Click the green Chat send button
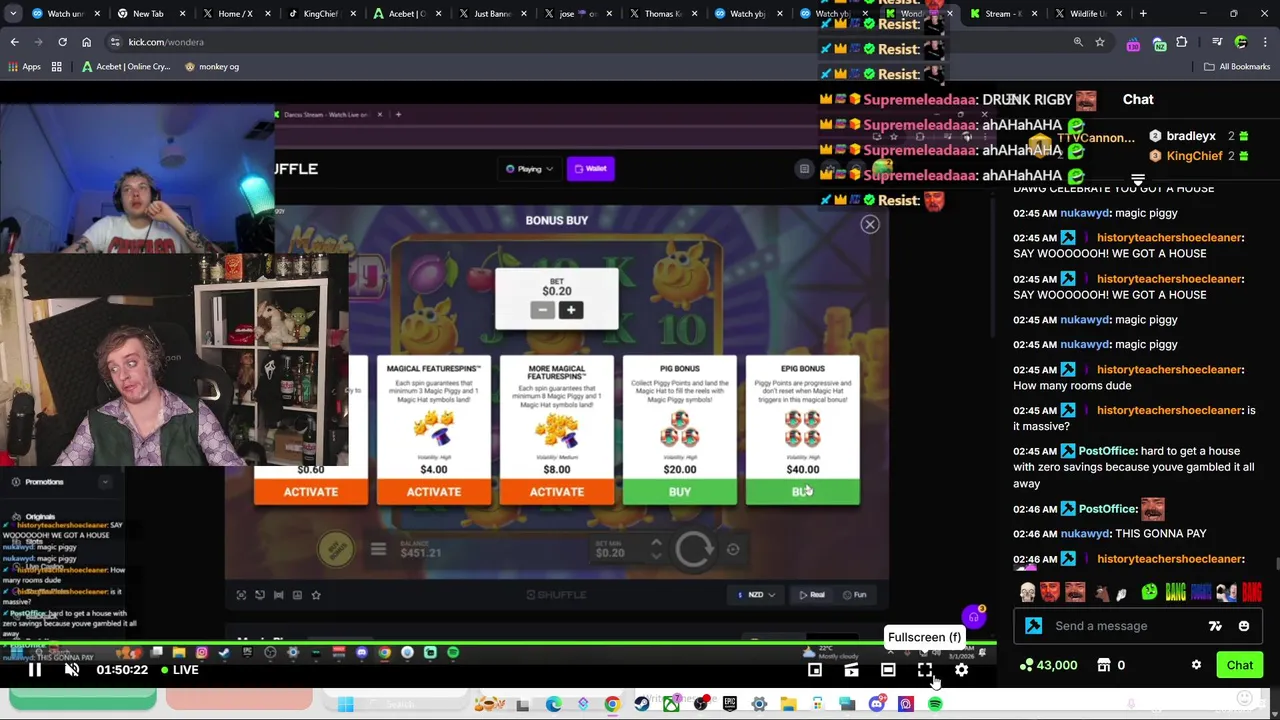This screenshot has height=720, width=1280. [x=1239, y=665]
